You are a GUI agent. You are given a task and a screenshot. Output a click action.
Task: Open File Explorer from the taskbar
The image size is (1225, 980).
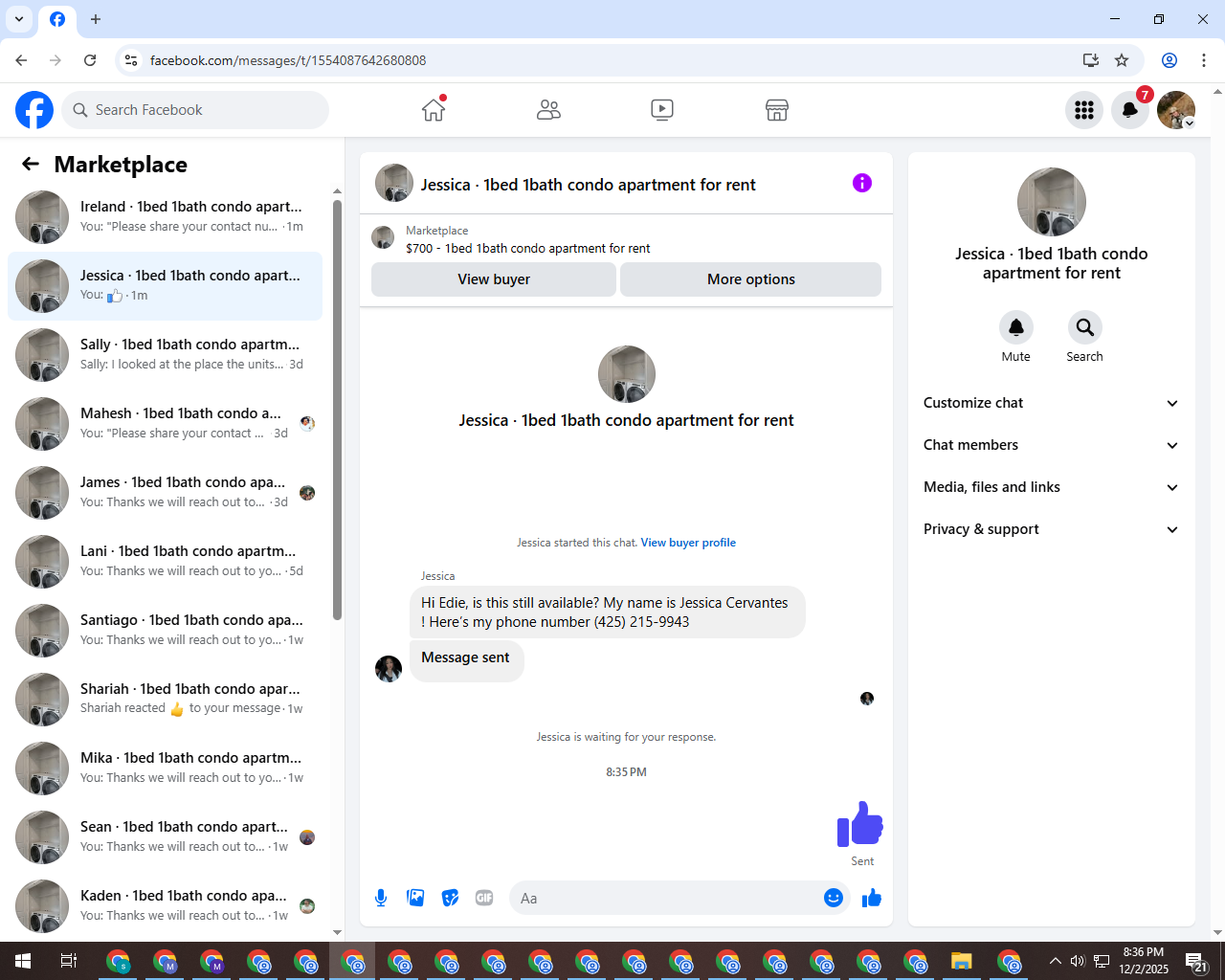point(962,961)
